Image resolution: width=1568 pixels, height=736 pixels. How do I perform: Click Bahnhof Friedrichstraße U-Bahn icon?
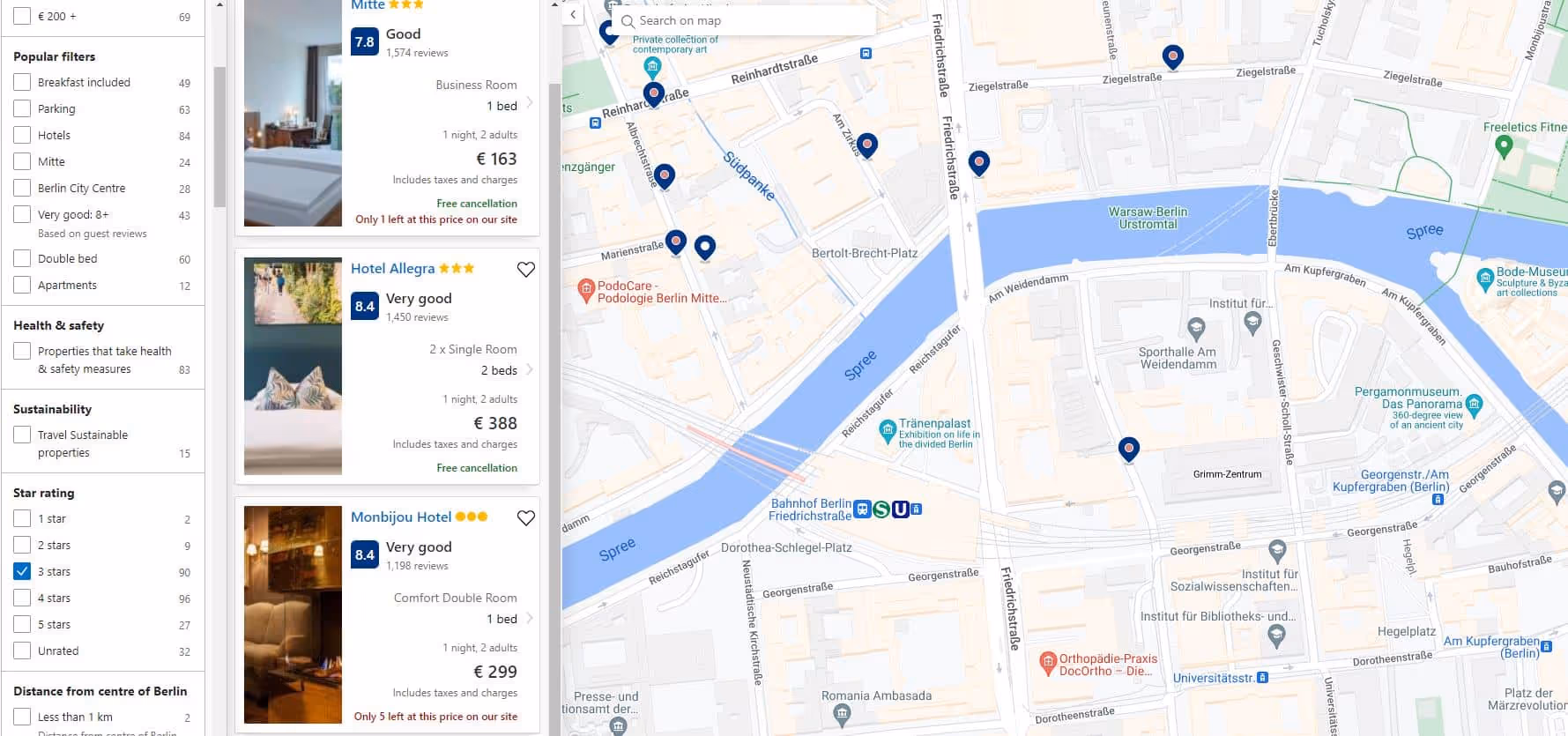point(900,509)
